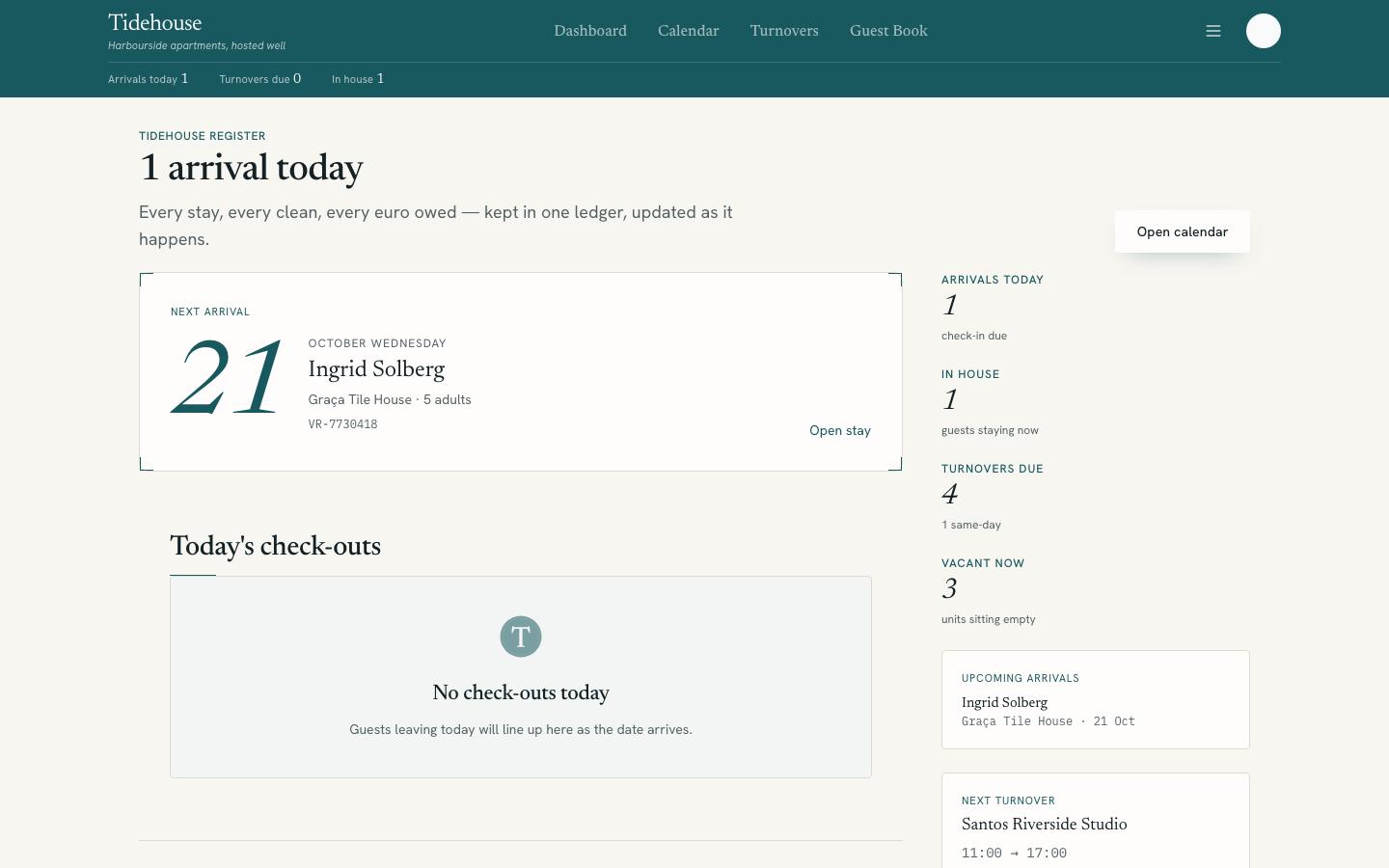Click Graça Tile House · 21 Oct line

click(1049, 721)
